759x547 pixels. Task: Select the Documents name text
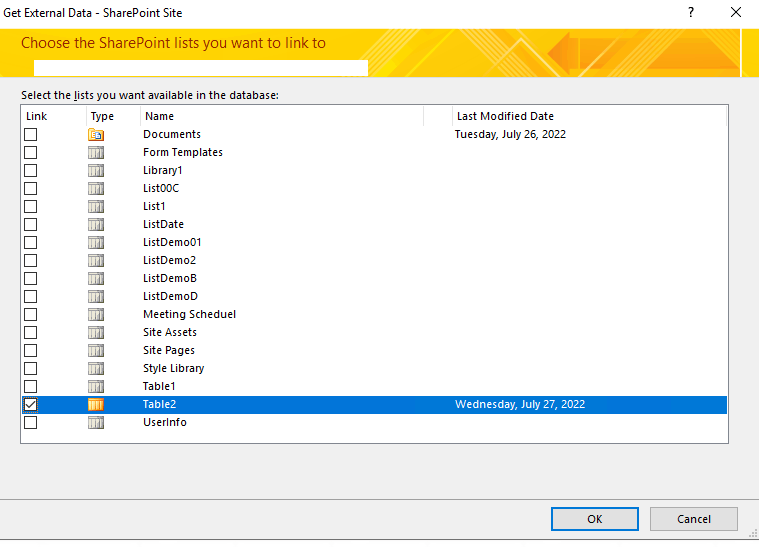coord(172,135)
